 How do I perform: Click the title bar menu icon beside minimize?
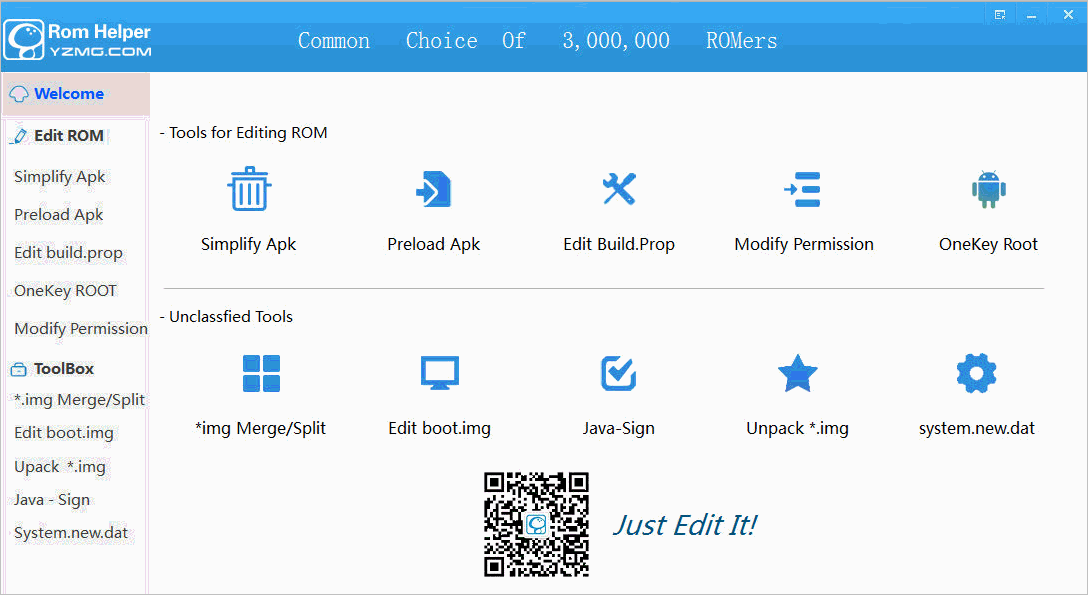pyautogui.click(x=1000, y=15)
